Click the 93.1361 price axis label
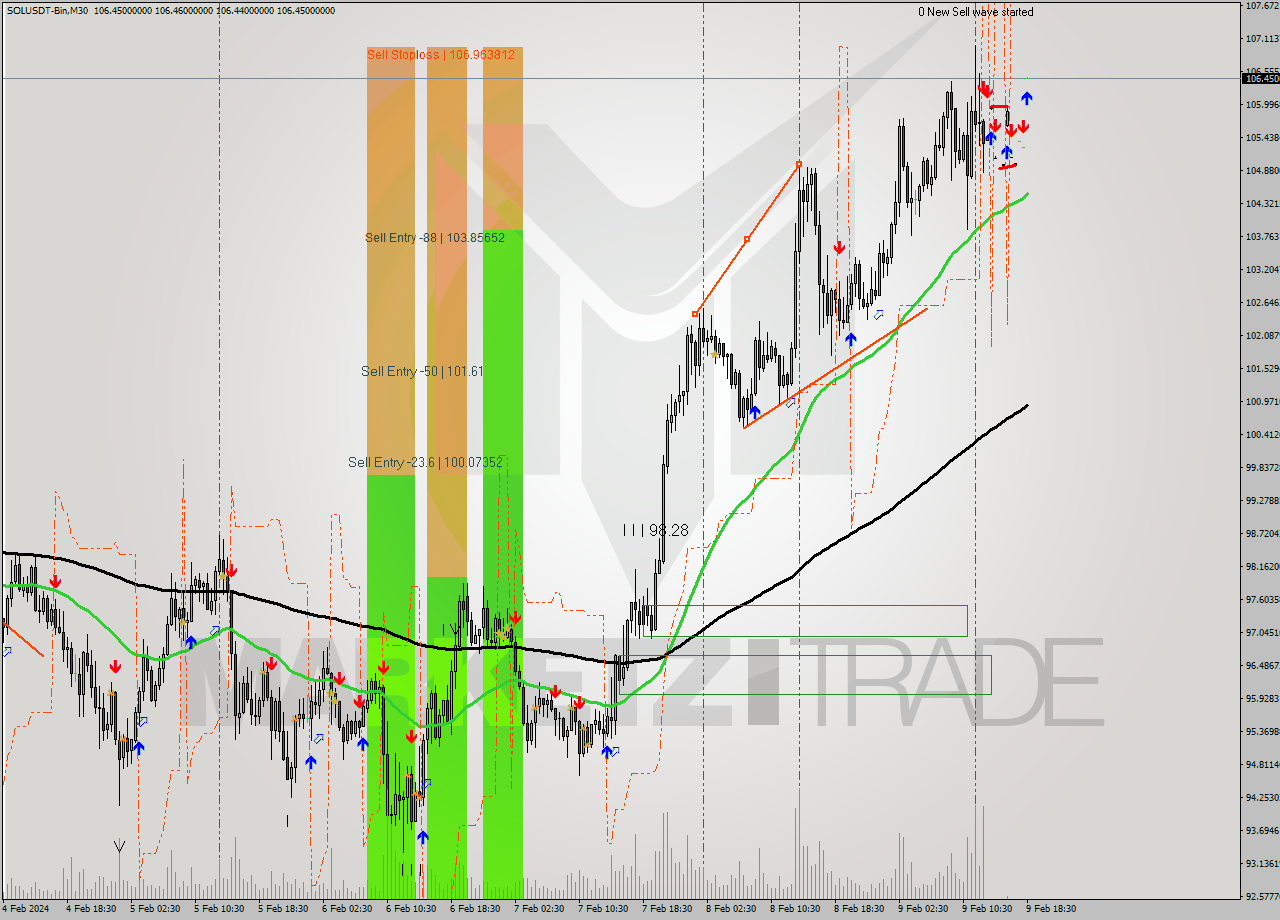This screenshot has width=1280, height=920. 1262,864
